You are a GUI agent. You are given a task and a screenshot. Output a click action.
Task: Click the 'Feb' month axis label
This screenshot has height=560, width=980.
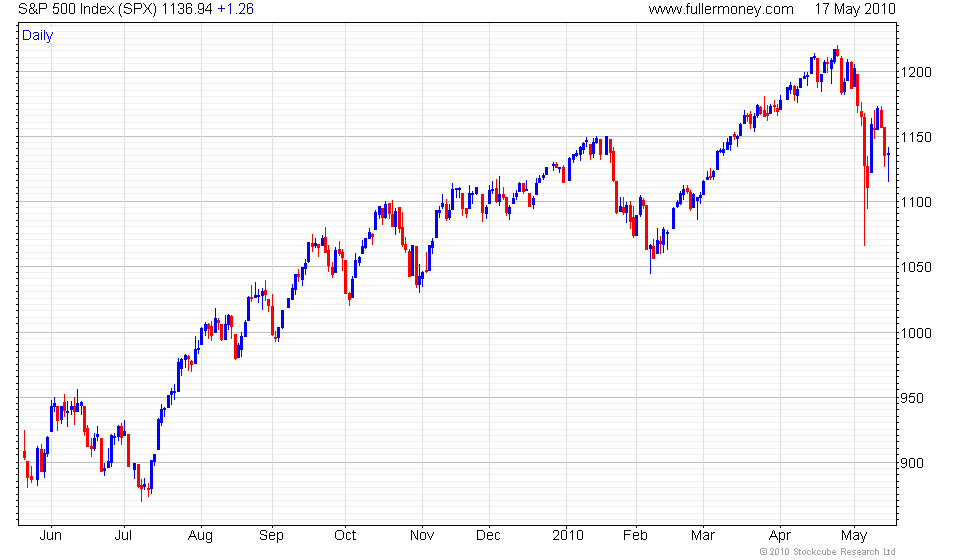pyautogui.click(x=636, y=536)
